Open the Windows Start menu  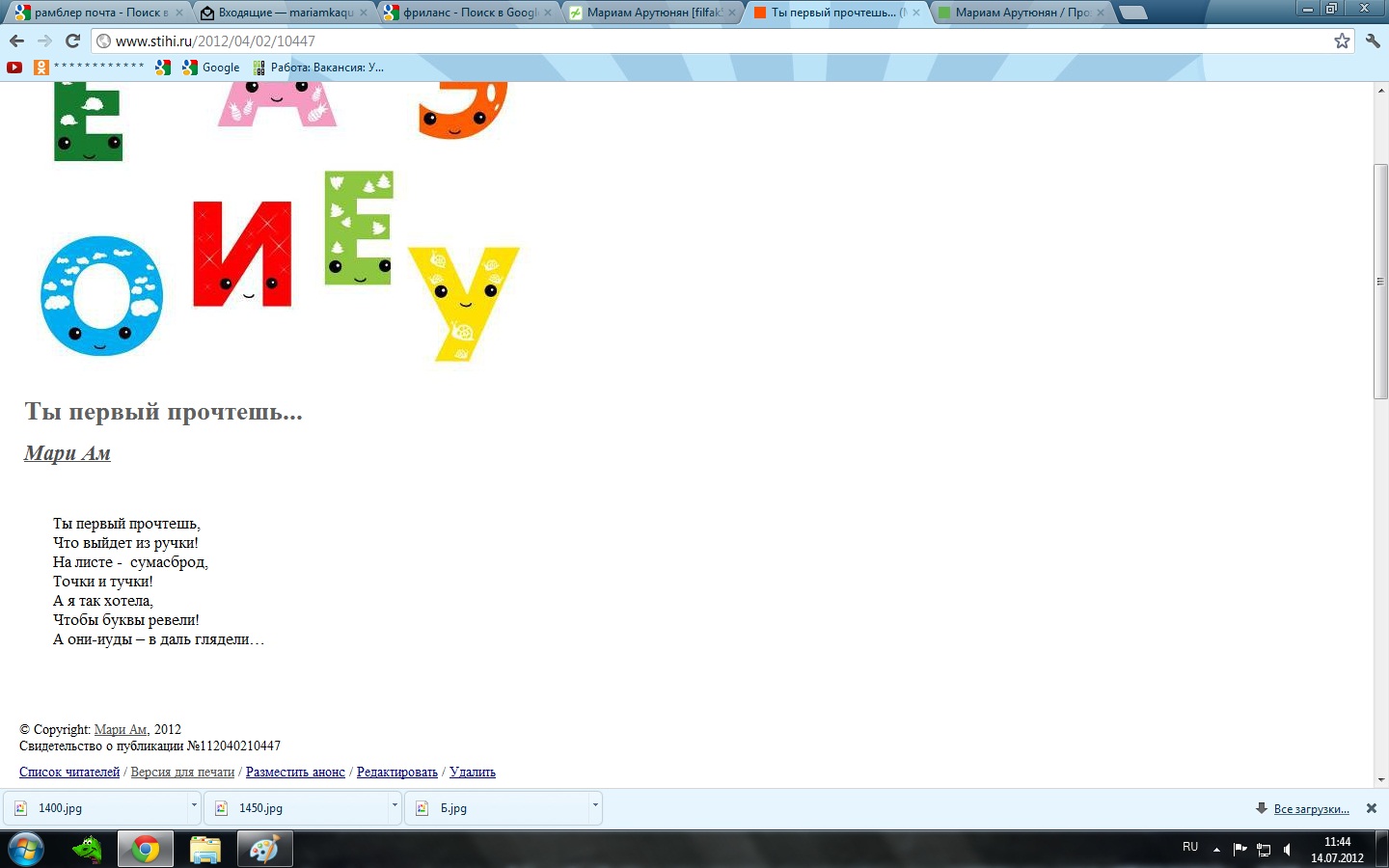click(x=26, y=850)
